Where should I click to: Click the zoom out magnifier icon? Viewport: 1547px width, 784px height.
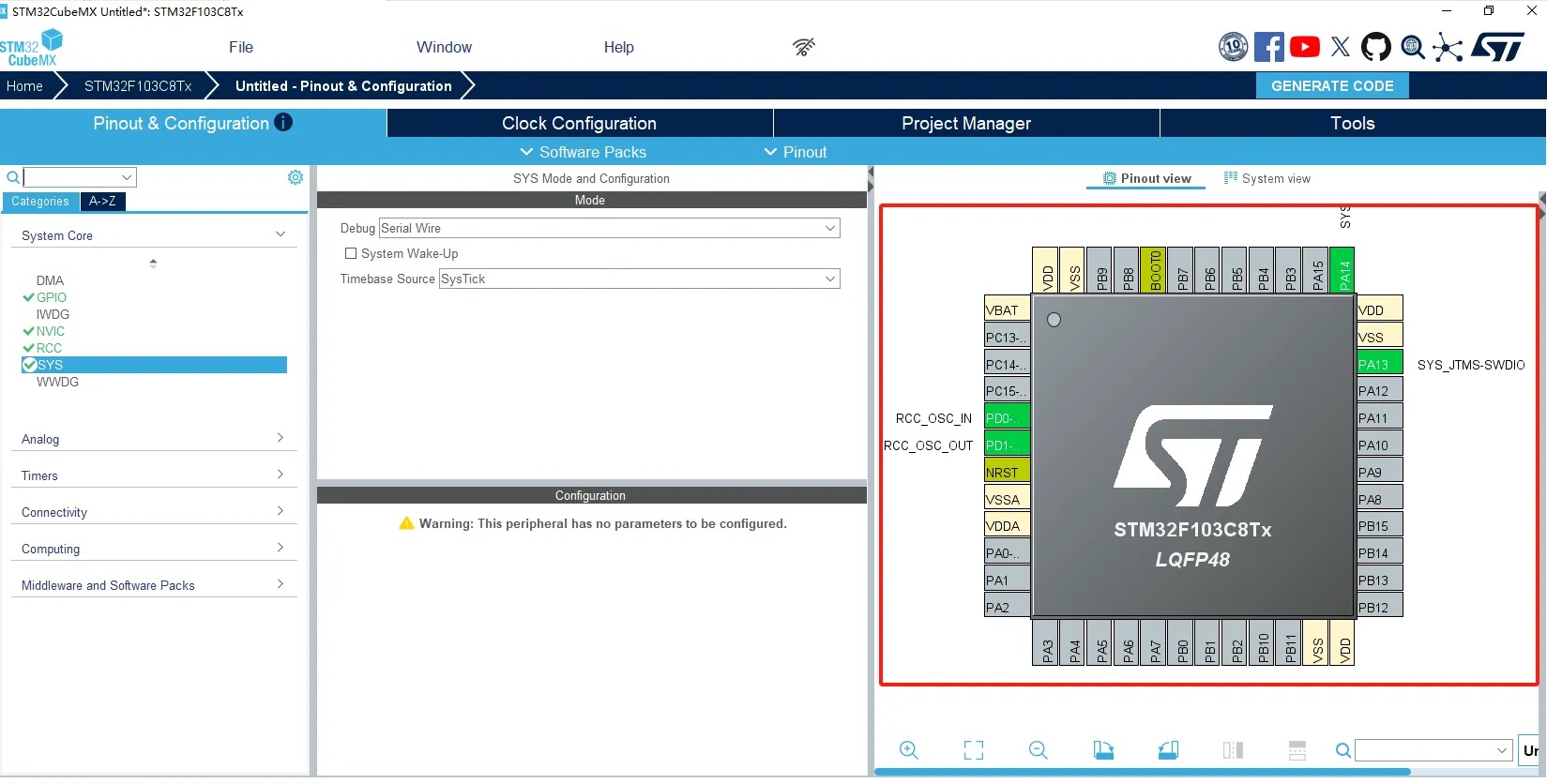1038,749
